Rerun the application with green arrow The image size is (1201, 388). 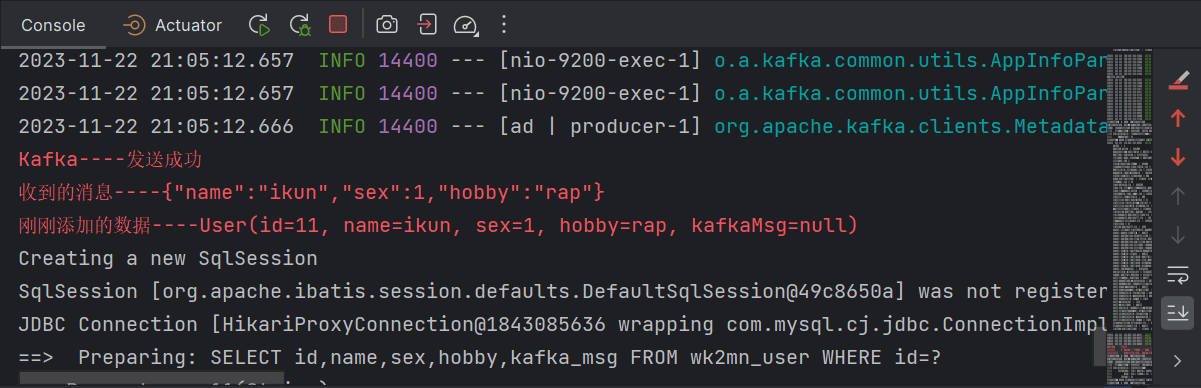pyautogui.click(x=259, y=24)
